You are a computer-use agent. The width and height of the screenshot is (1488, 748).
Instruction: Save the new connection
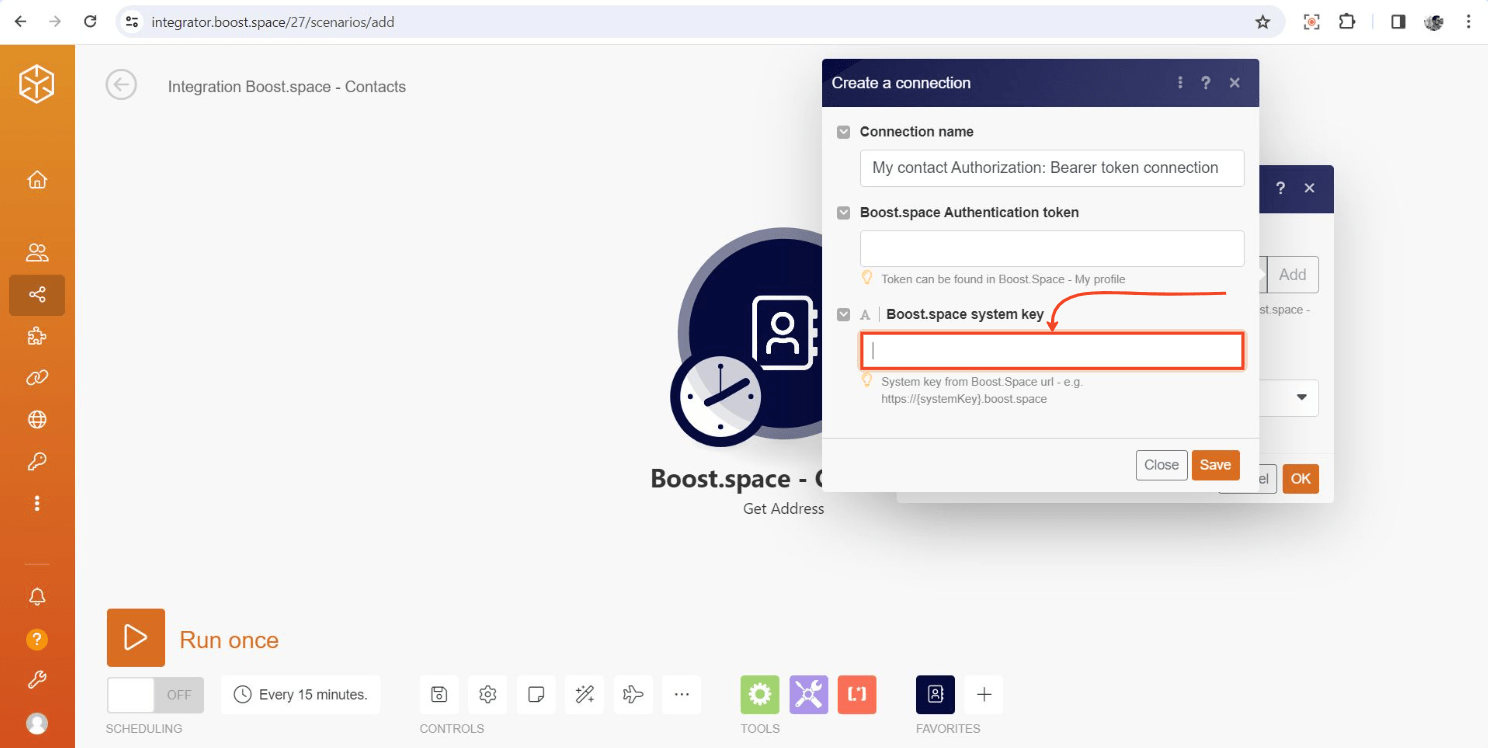click(x=1215, y=464)
